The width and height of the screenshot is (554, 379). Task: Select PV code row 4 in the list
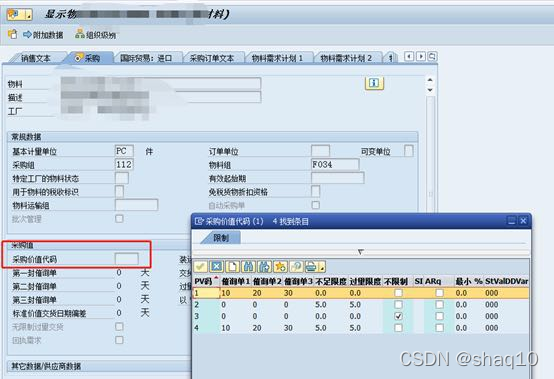(x=206, y=328)
